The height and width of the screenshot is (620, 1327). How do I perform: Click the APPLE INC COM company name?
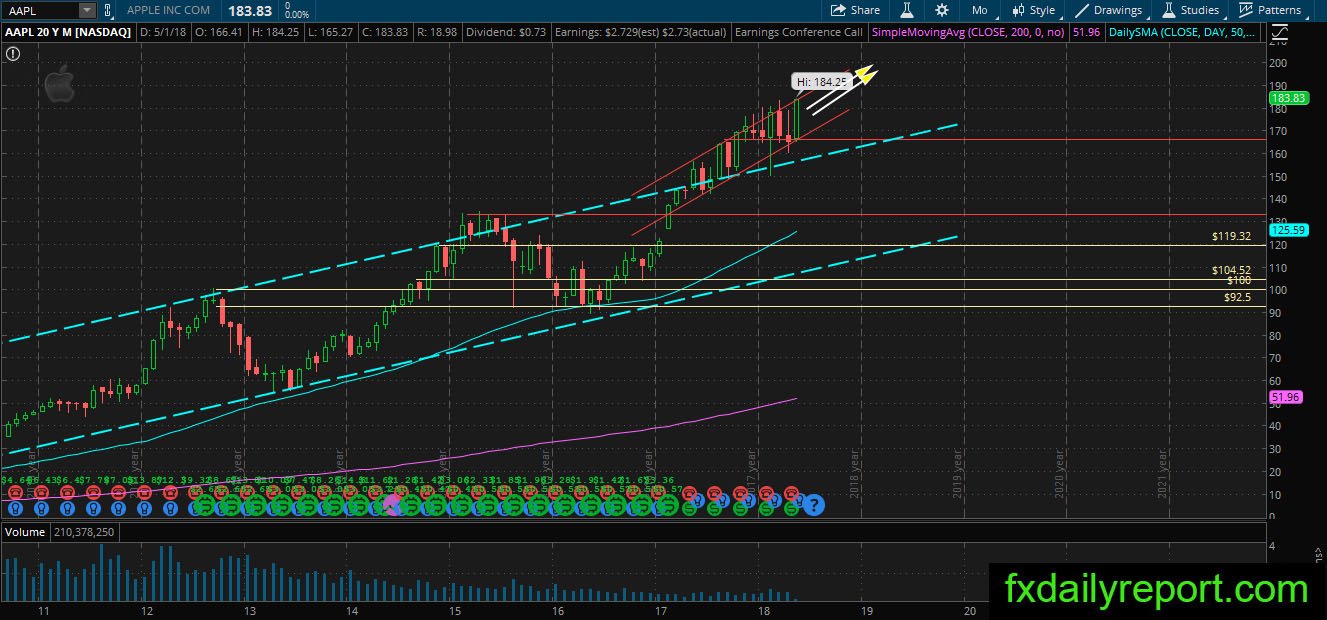pyautogui.click(x=168, y=10)
